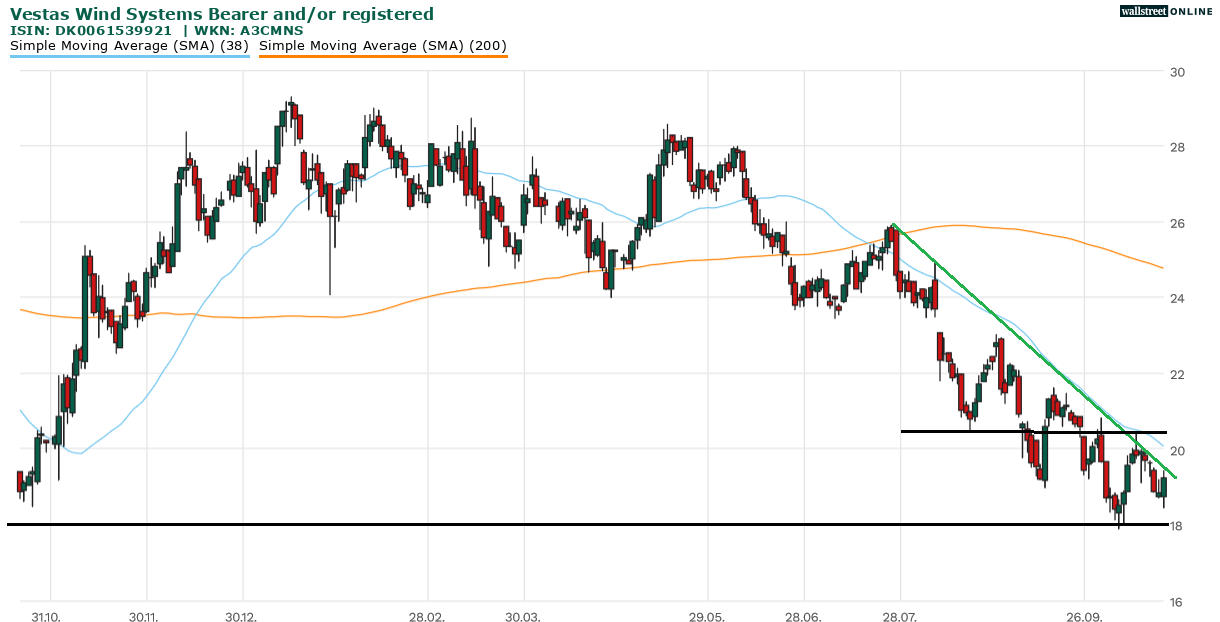
Task: Select the 30.12. date on the x-axis
Action: point(241,617)
